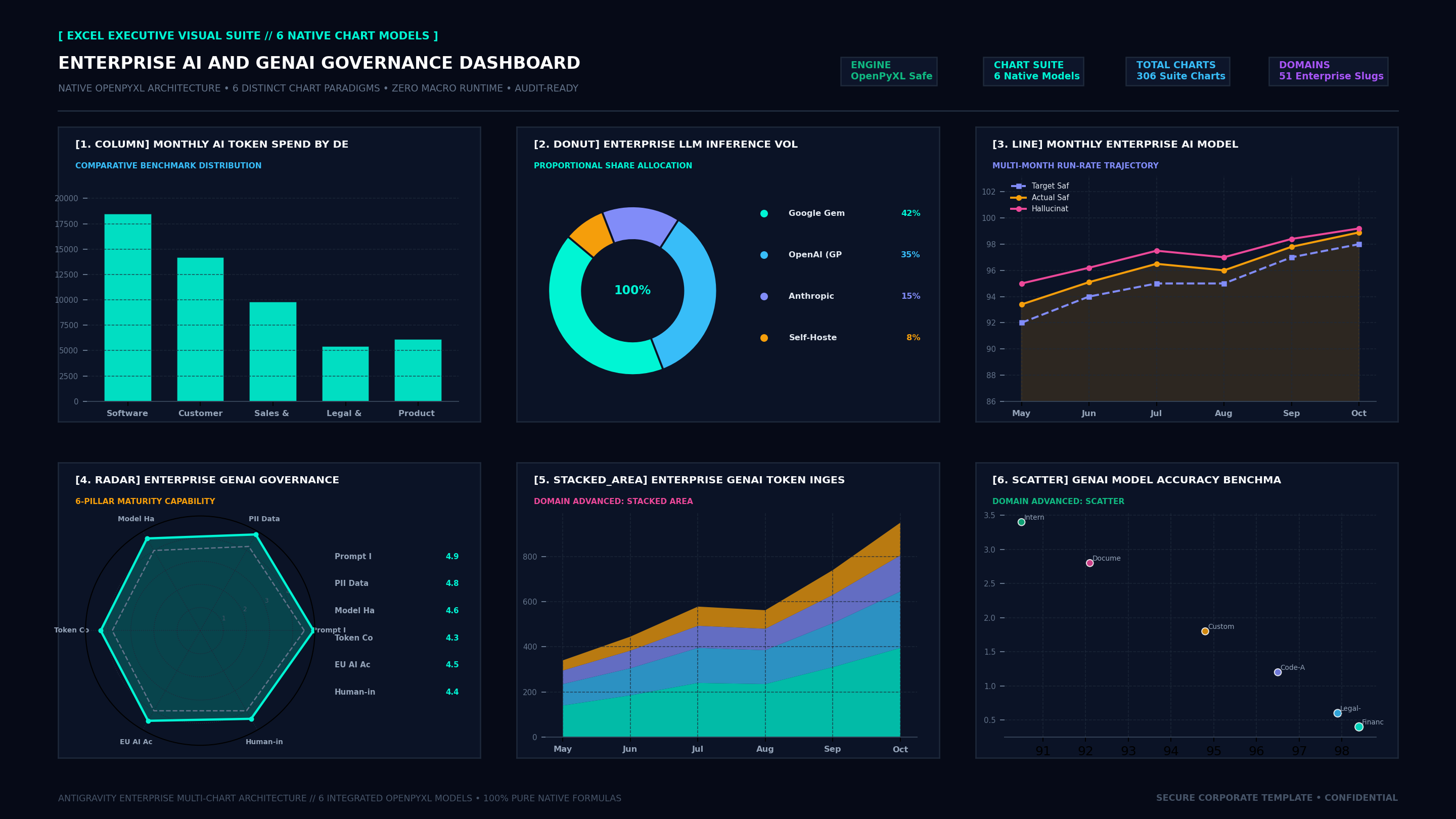Click the Software bar in column chart
1456x819 pixels.
128,307
